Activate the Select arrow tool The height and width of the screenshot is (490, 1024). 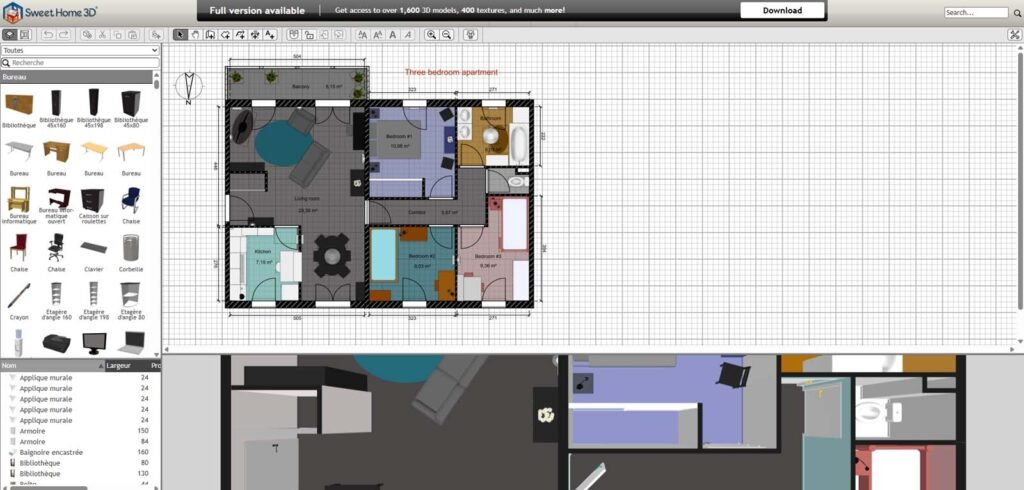coord(180,35)
